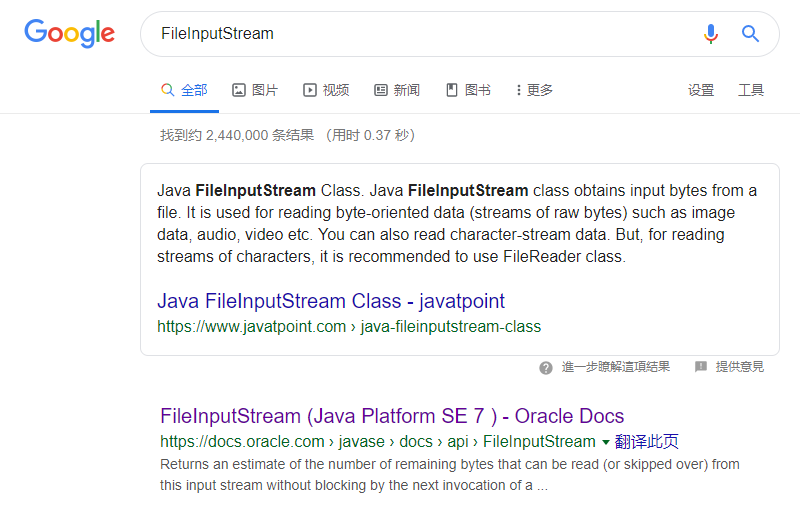Click the docs.oracle.com green URL

[x=378, y=442]
